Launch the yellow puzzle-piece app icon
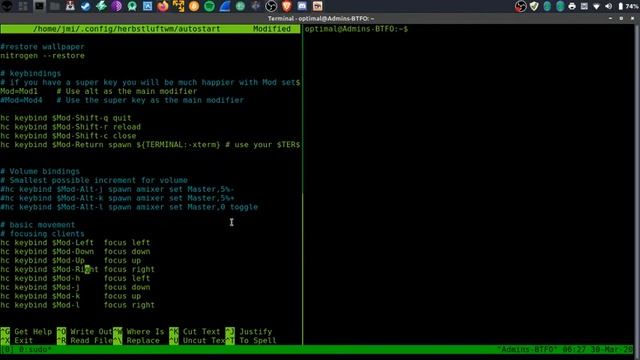 (178, 6)
